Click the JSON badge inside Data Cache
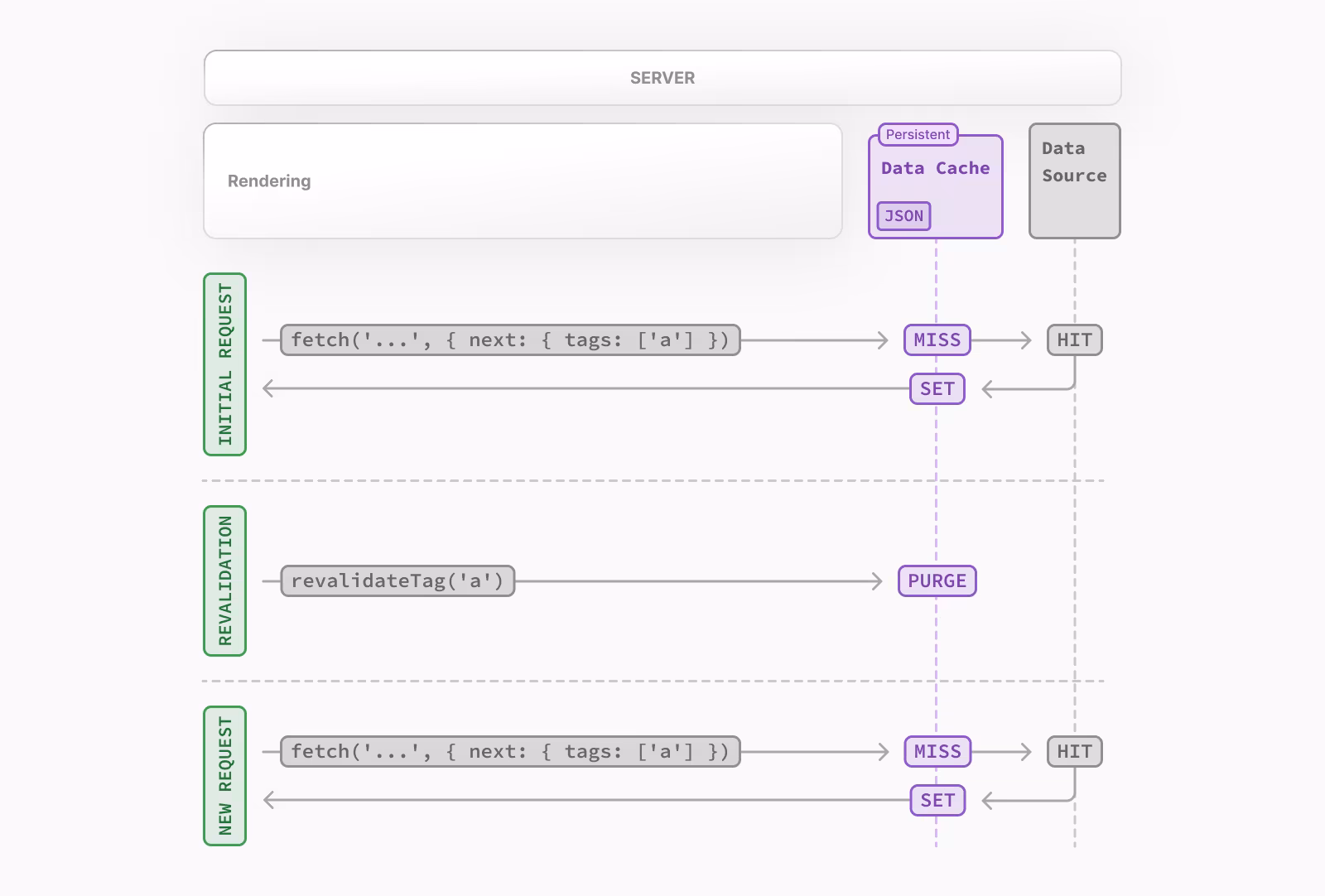 pyautogui.click(x=903, y=216)
